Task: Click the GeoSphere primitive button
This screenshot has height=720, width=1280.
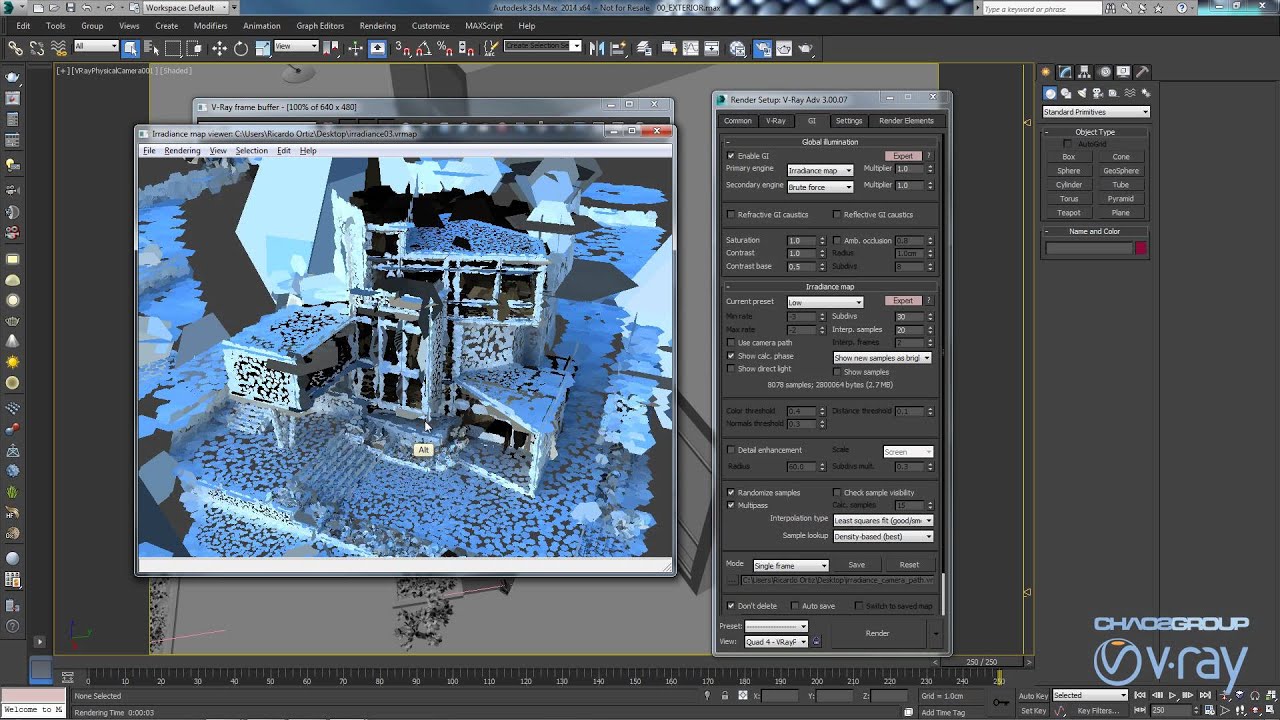Action: coord(1121,171)
